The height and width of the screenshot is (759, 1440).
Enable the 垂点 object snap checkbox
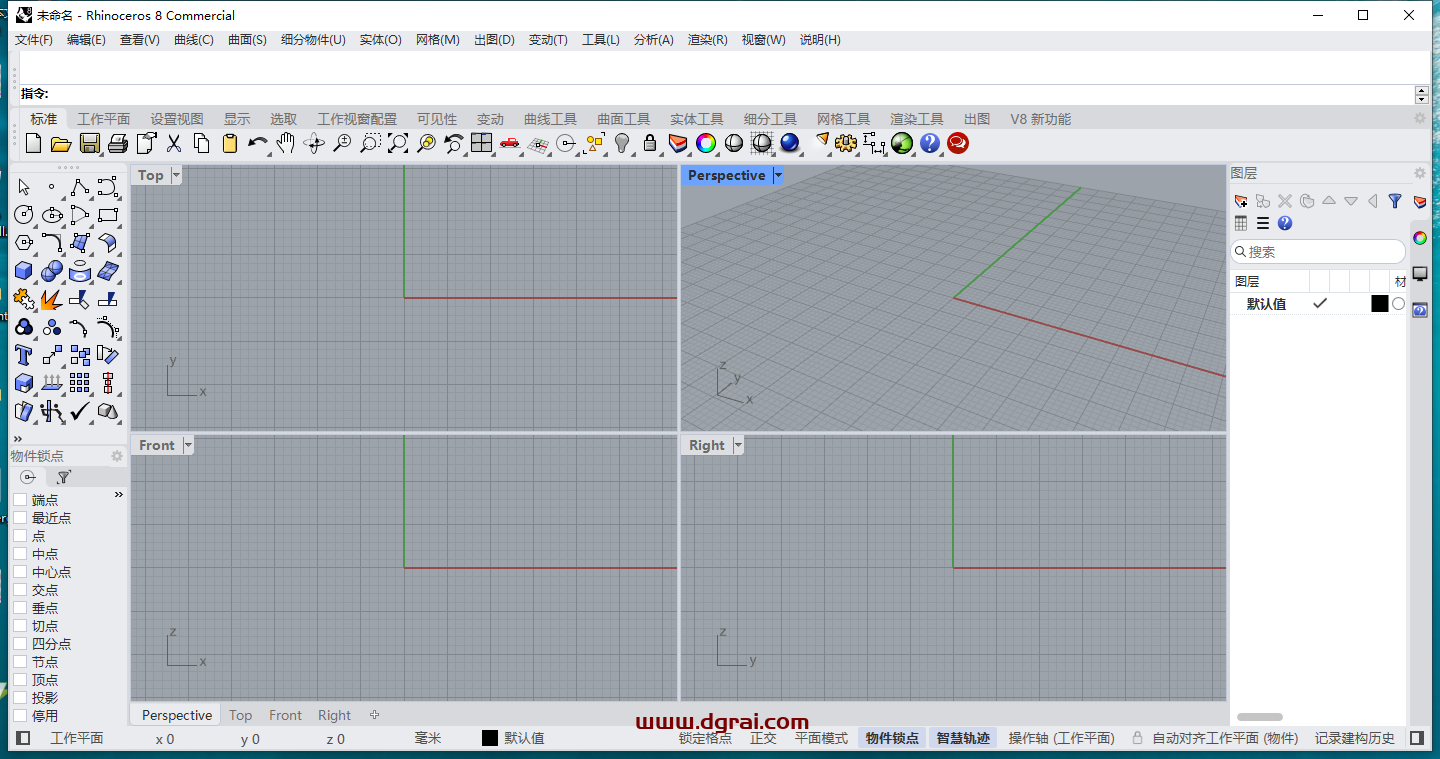(x=20, y=608)
